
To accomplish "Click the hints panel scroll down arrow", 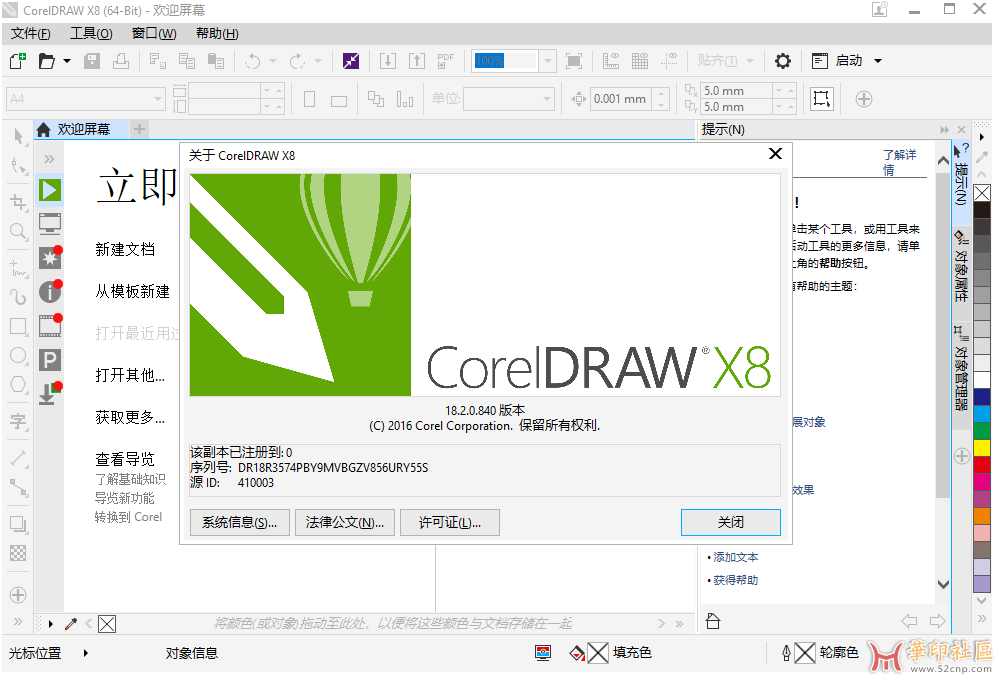I will [x=943, y=584].
